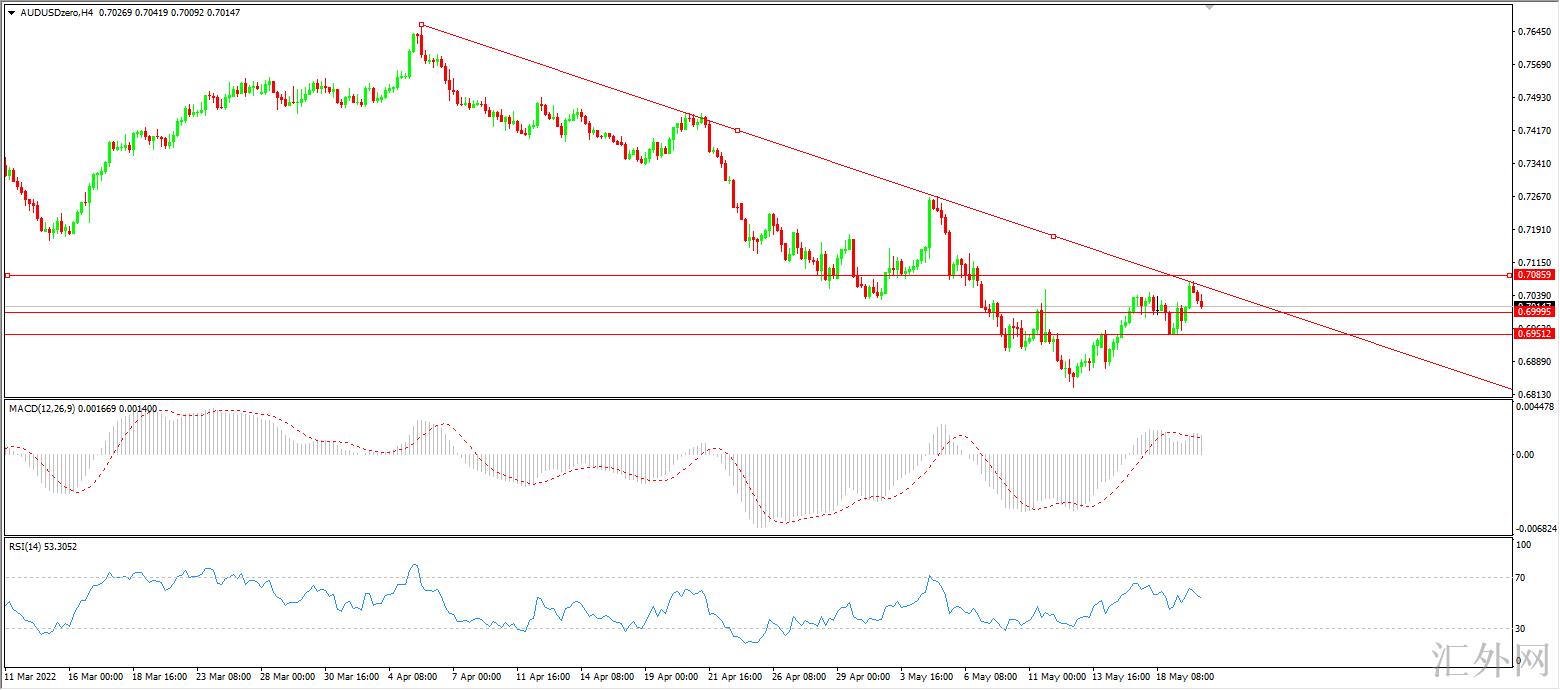Viewport: 1560px width, 690px height.
Task: Select the trendline's third anchor near 0.71910
Action: click(x=1053, y=236)
